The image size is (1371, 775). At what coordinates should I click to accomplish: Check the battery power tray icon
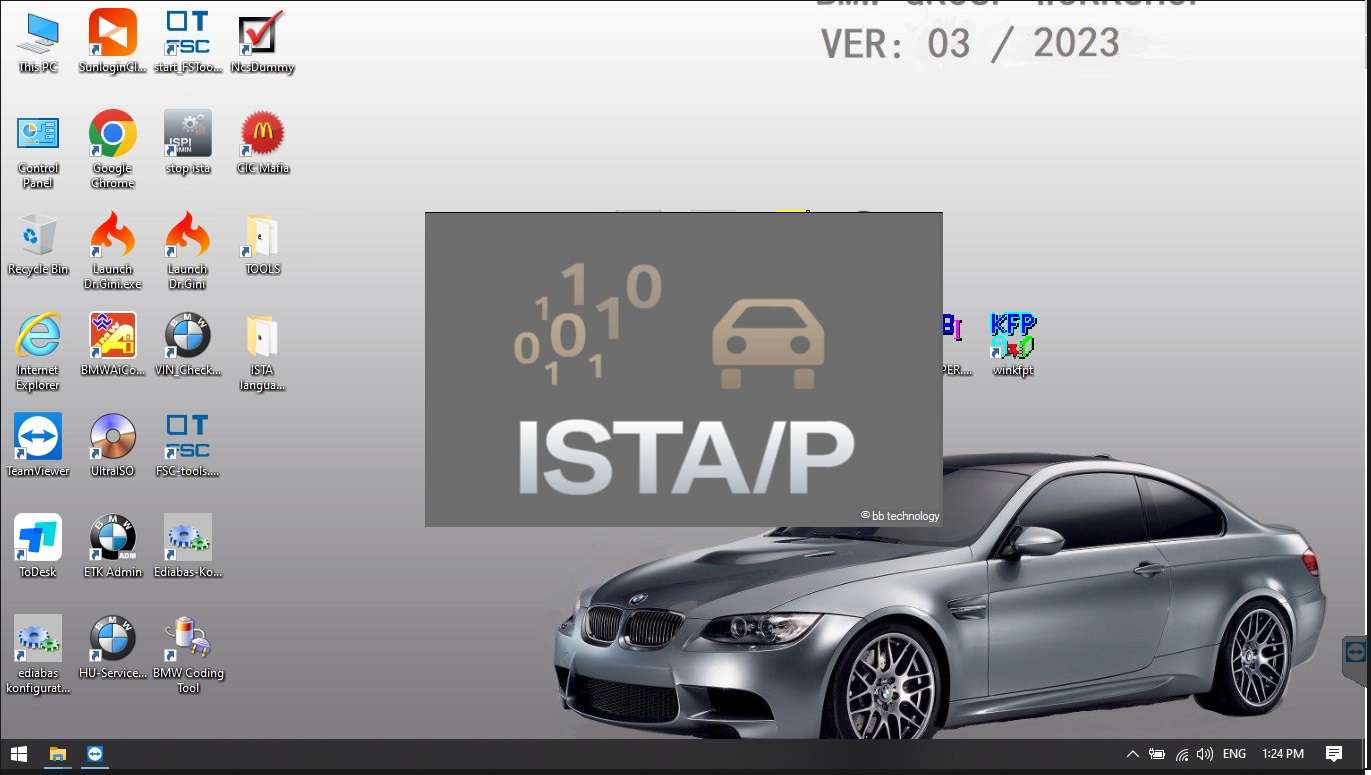1157,754
